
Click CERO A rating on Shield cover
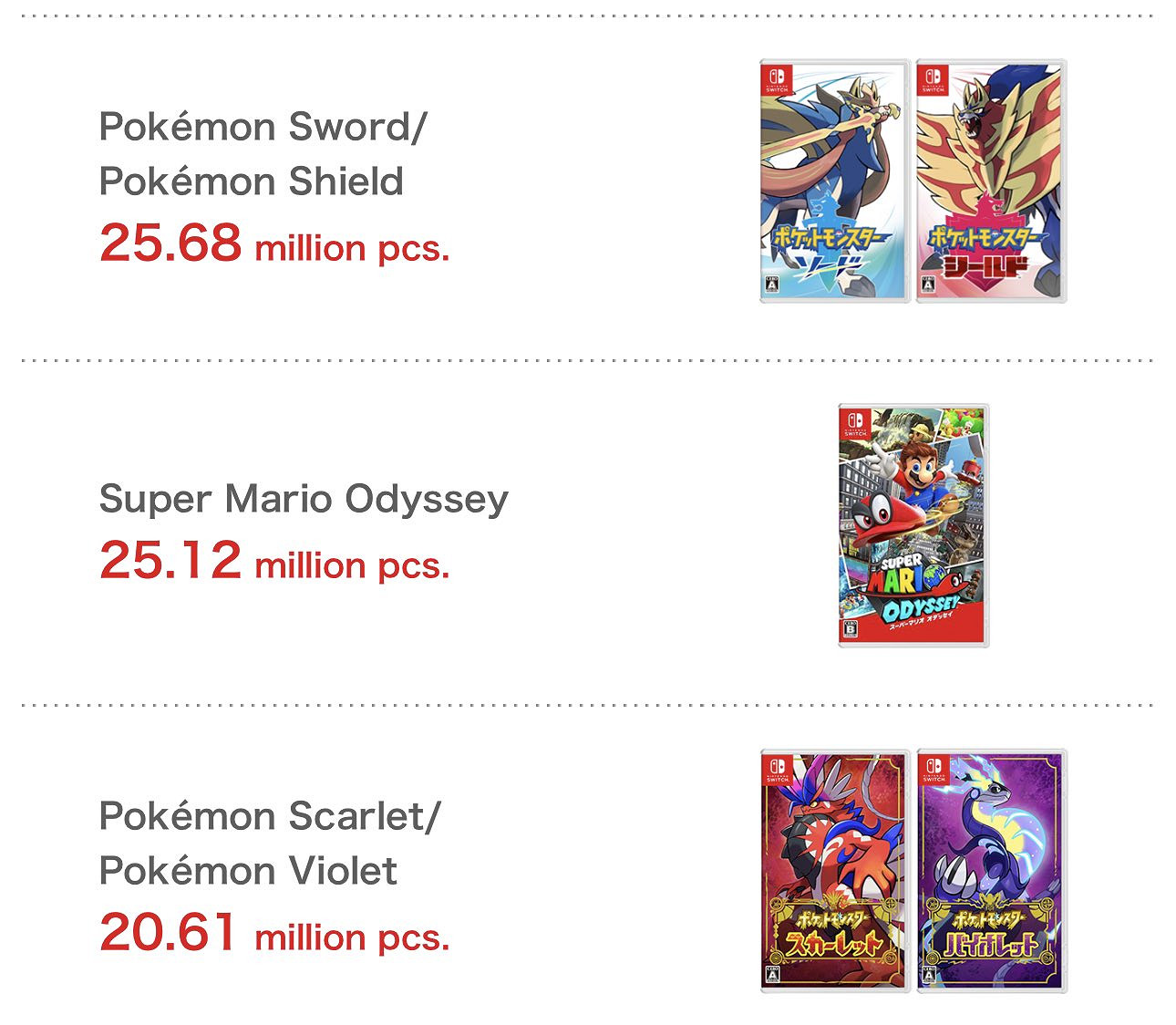click(x=928, y=285)
